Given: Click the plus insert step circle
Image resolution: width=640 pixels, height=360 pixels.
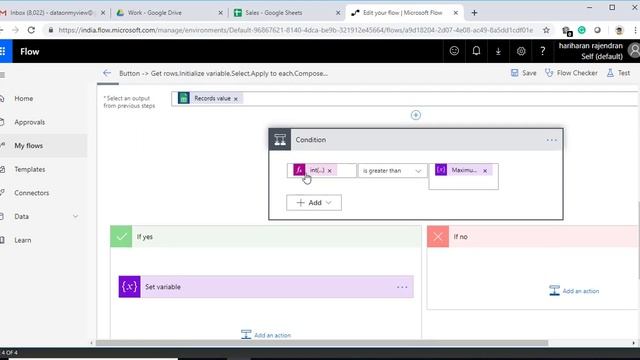Looking at the screenshot, I should 416,115.
